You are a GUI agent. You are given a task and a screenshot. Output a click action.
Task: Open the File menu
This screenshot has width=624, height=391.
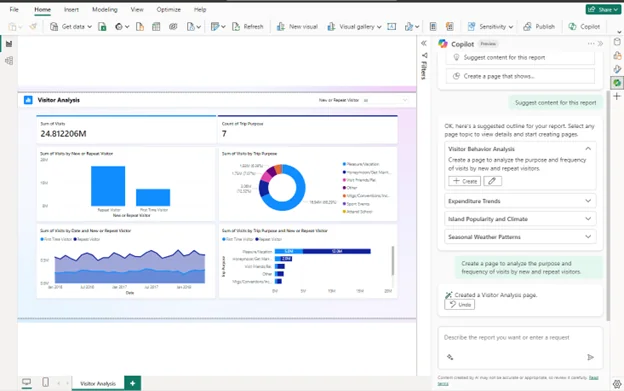click(x=14, y=10)
